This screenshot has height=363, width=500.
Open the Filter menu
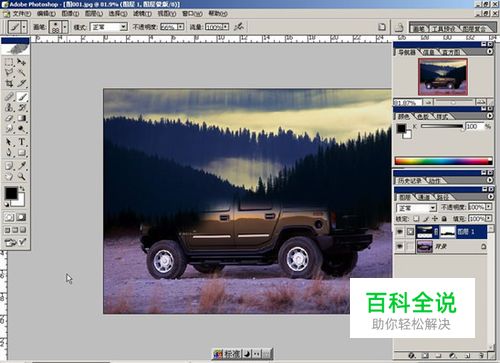pos(142,14)
